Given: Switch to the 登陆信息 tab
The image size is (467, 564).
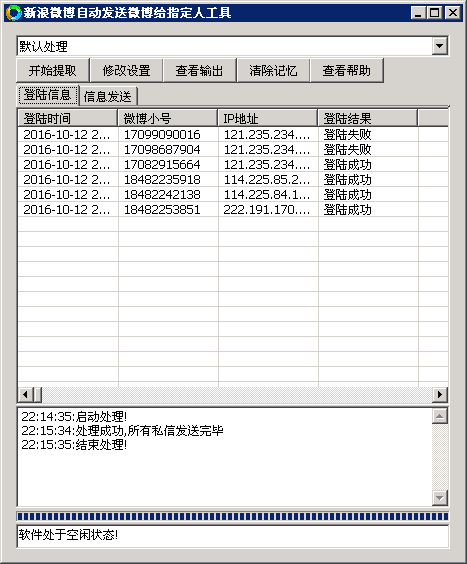Looking at the screenshot, I should click(48, 95).
